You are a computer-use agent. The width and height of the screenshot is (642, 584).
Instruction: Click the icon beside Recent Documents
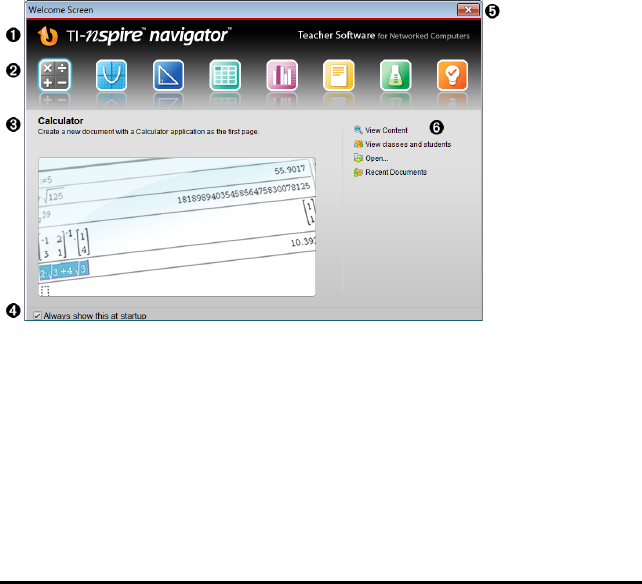click(358, 172)
